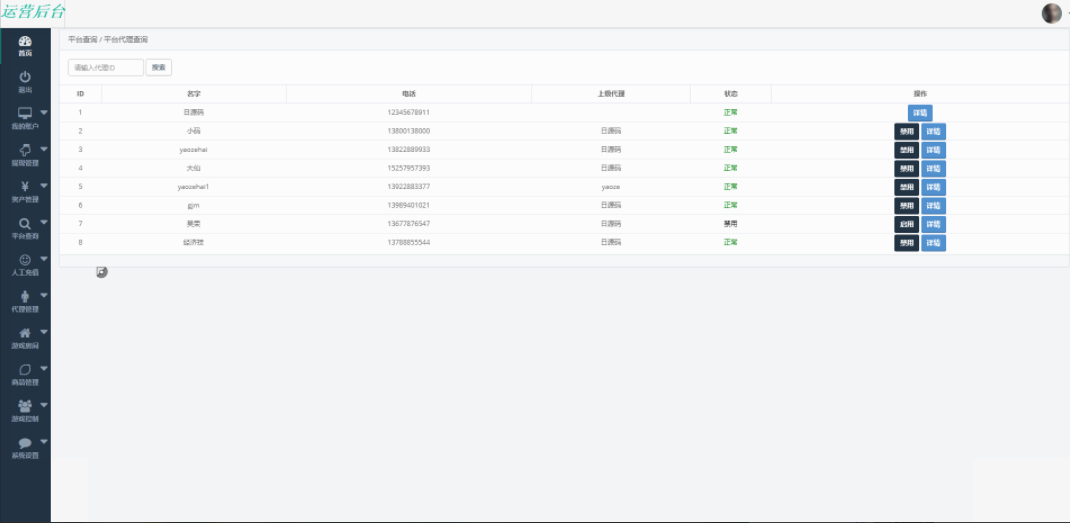This screenshot has width=1070, height=523.
Task: Expand the 系统设置 sidebar arrow
Action: click(x=44, y=441)
